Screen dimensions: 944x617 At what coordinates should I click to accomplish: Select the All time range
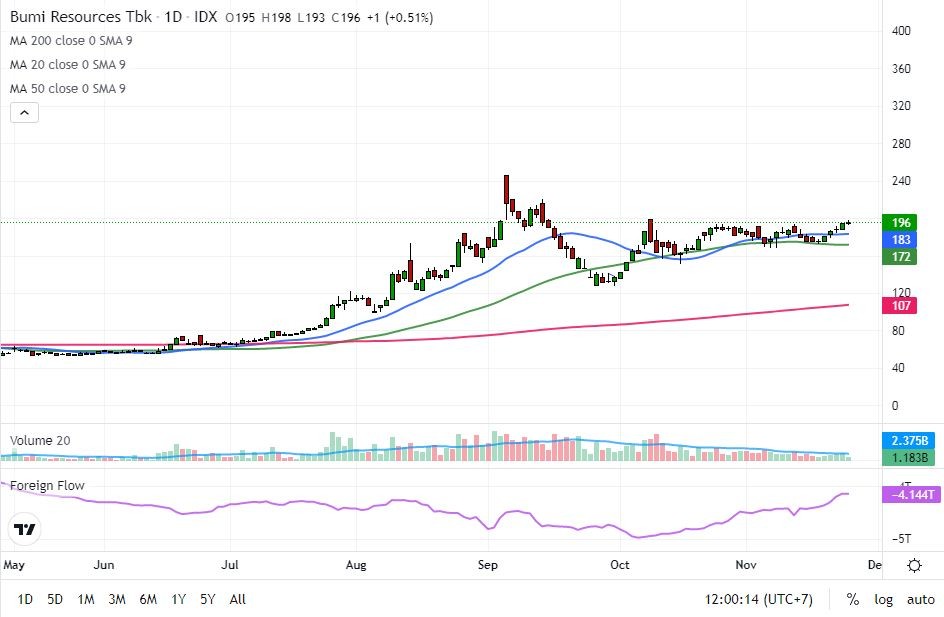(x=238, y=599)
